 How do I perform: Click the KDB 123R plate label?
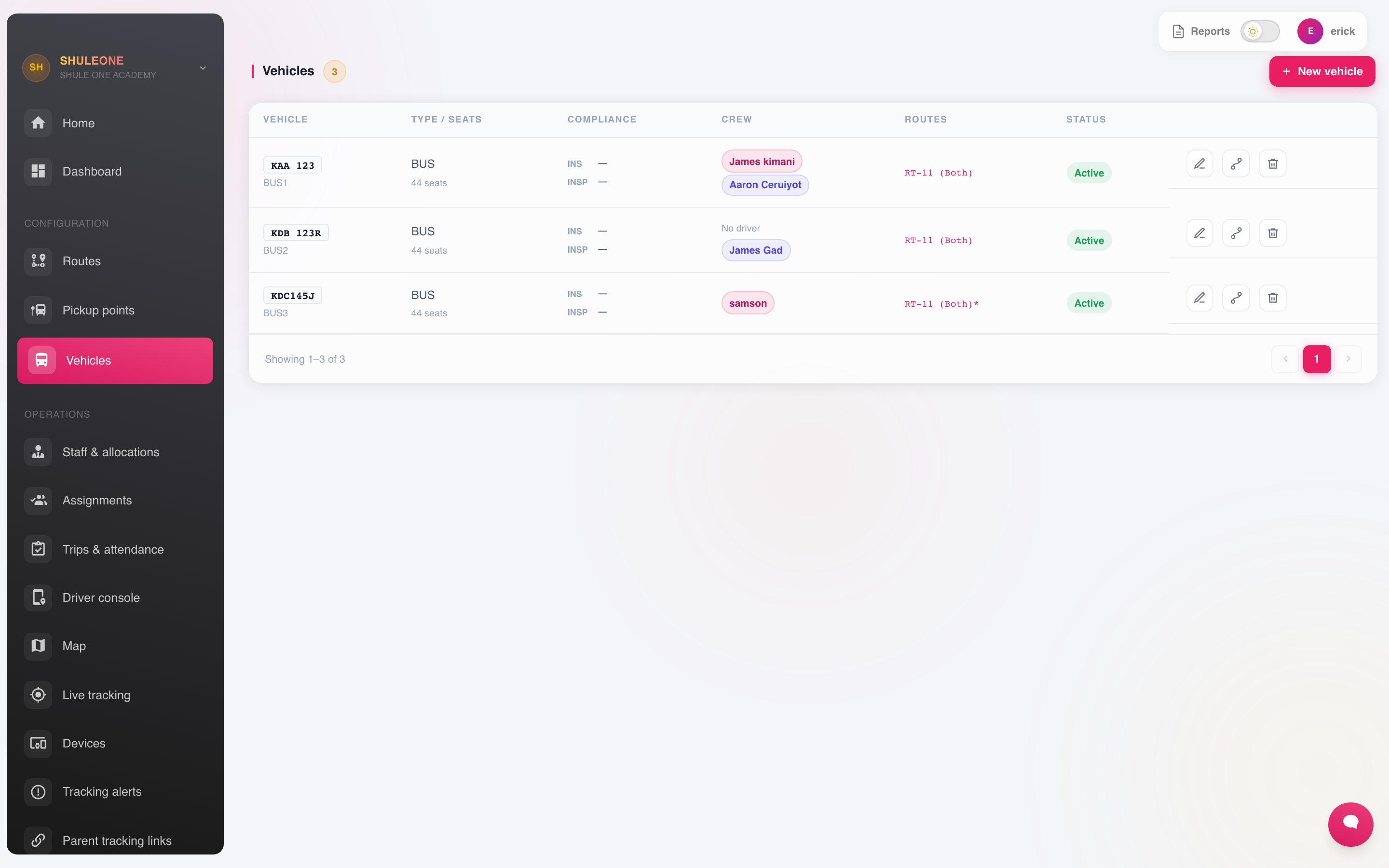296,232
